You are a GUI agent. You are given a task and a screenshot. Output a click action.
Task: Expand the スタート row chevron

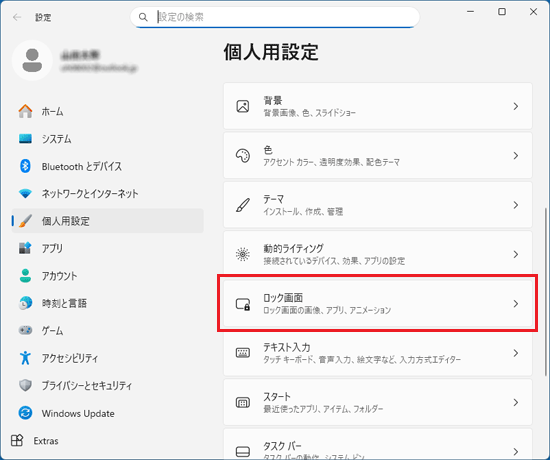(516, 402)
